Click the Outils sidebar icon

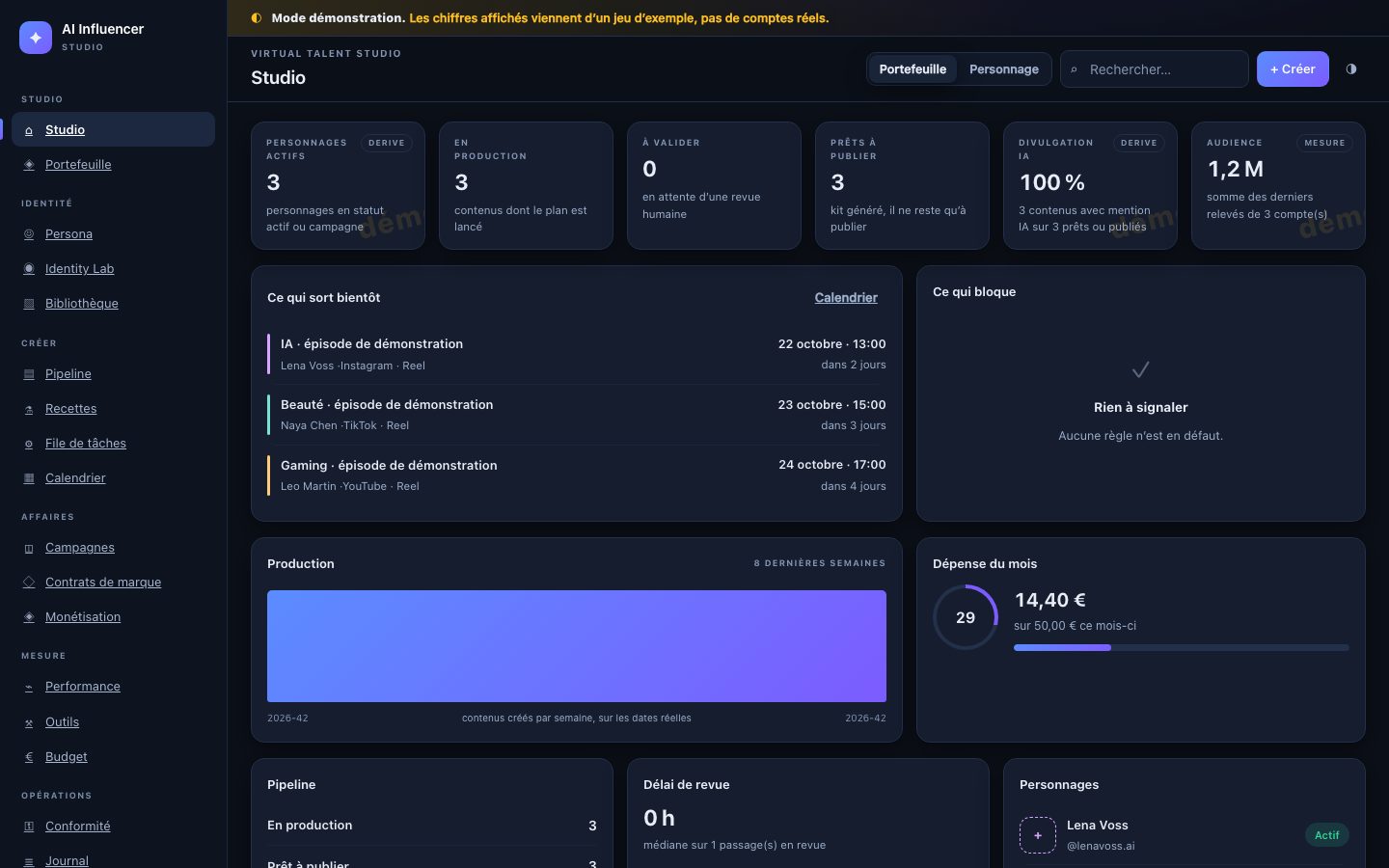point(29,722)
